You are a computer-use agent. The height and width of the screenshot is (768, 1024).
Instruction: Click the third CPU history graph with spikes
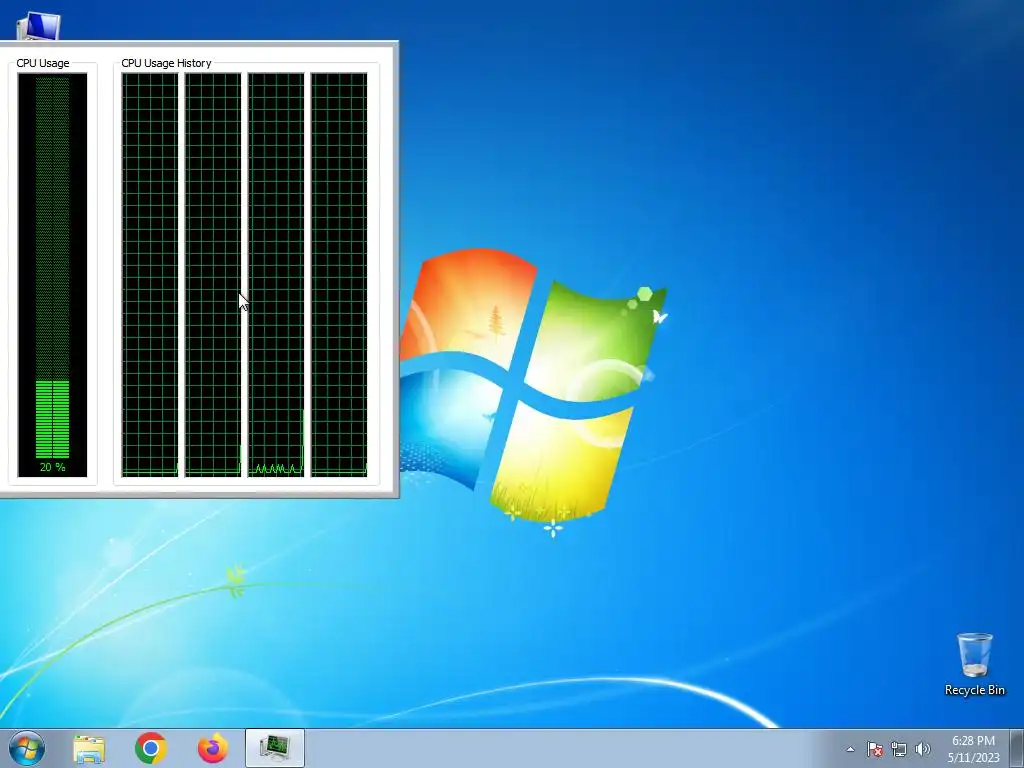[x=276, y=275]
